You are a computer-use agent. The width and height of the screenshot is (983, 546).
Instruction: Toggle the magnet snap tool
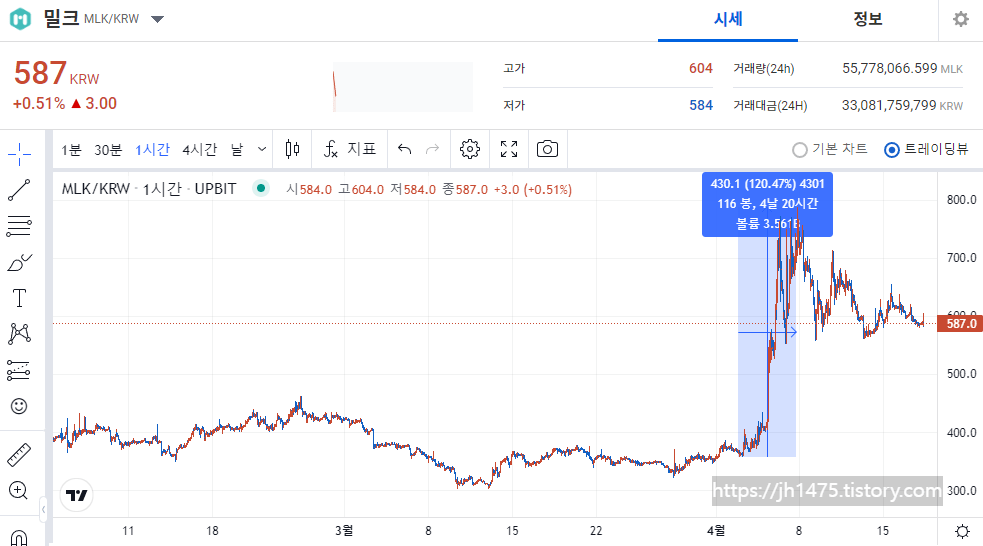pos(19,538)
